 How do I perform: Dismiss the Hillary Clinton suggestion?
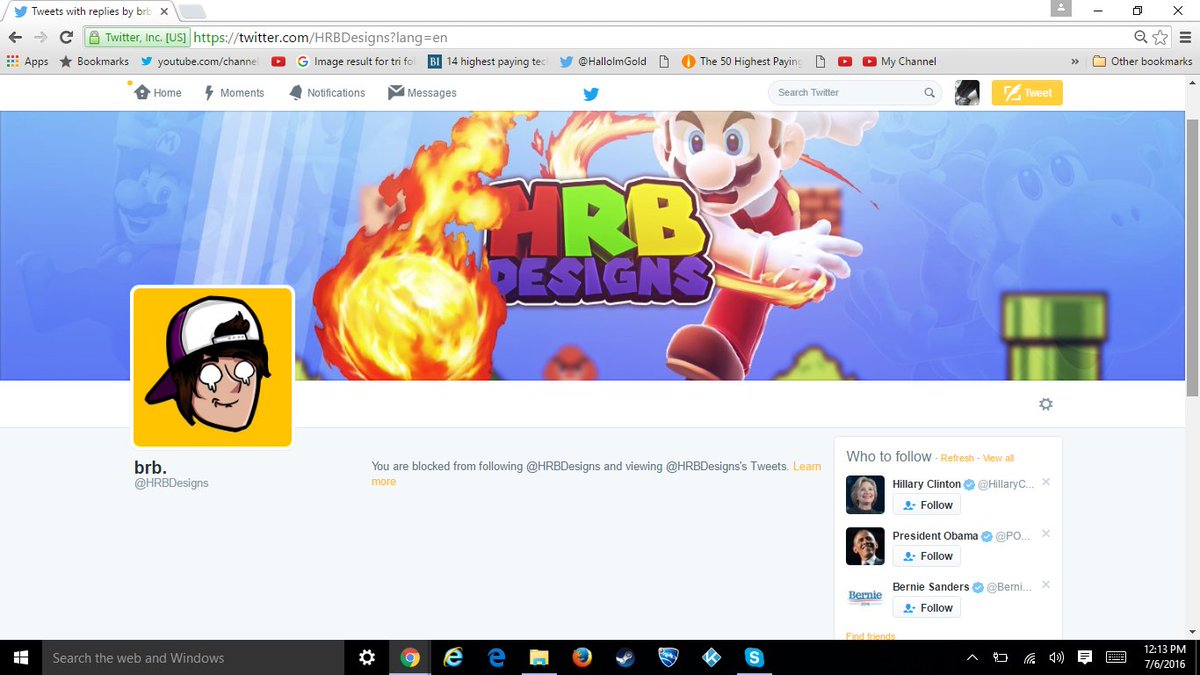[x=1046, y=482]
